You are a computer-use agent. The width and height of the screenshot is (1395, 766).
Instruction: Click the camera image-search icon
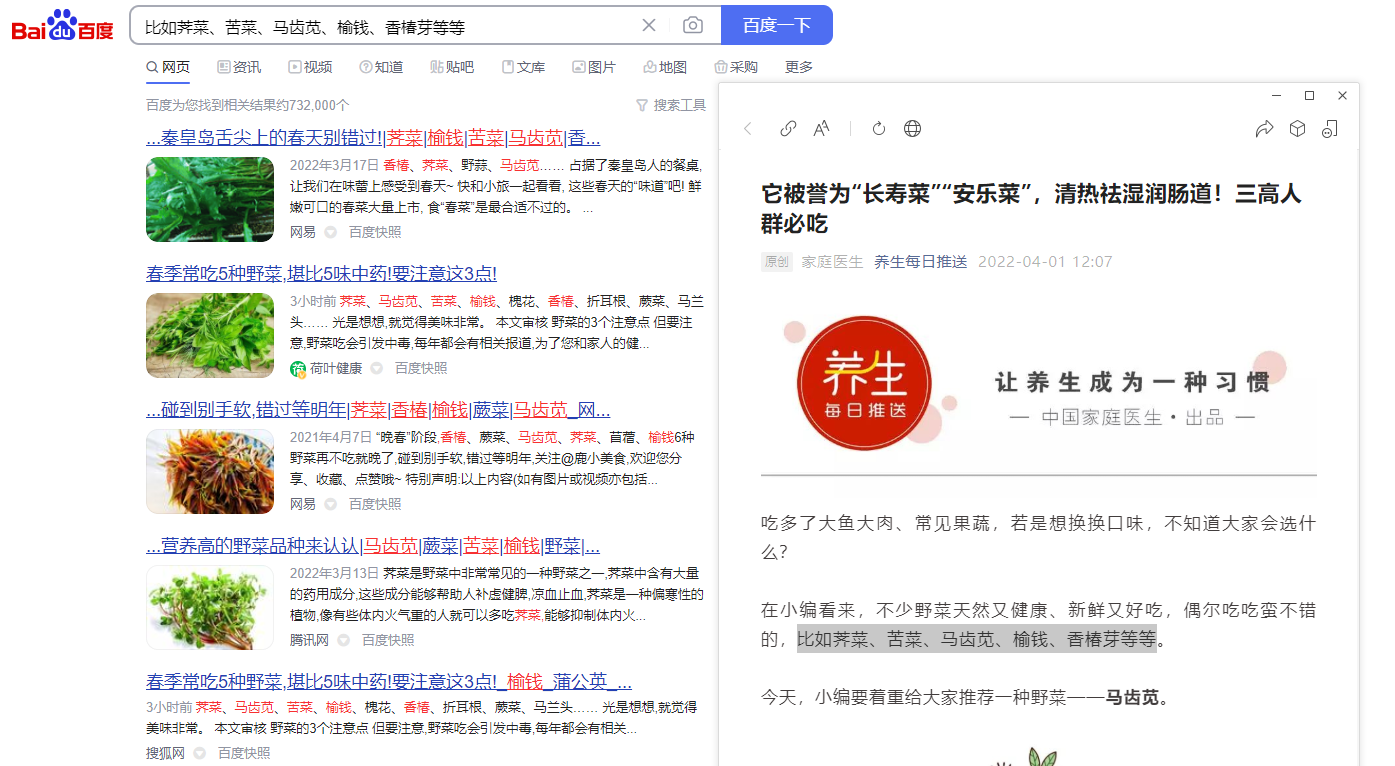point(692,25)
